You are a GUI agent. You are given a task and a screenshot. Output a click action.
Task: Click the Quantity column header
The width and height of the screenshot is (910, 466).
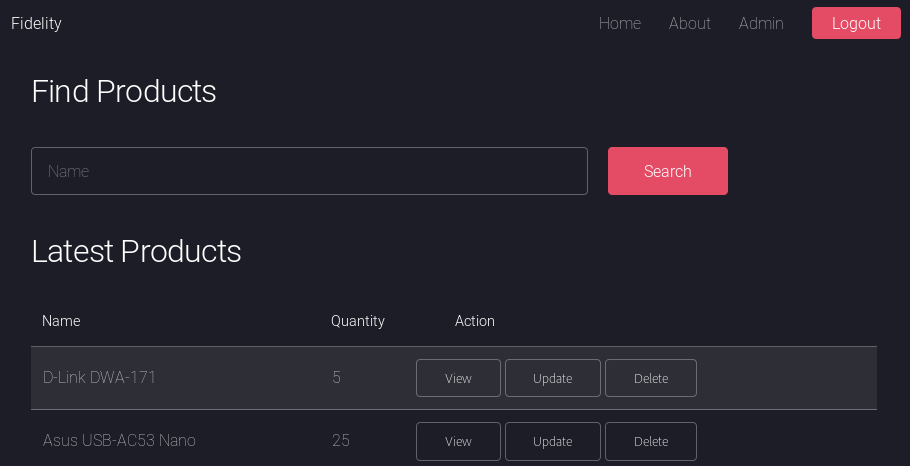(358, 321)
